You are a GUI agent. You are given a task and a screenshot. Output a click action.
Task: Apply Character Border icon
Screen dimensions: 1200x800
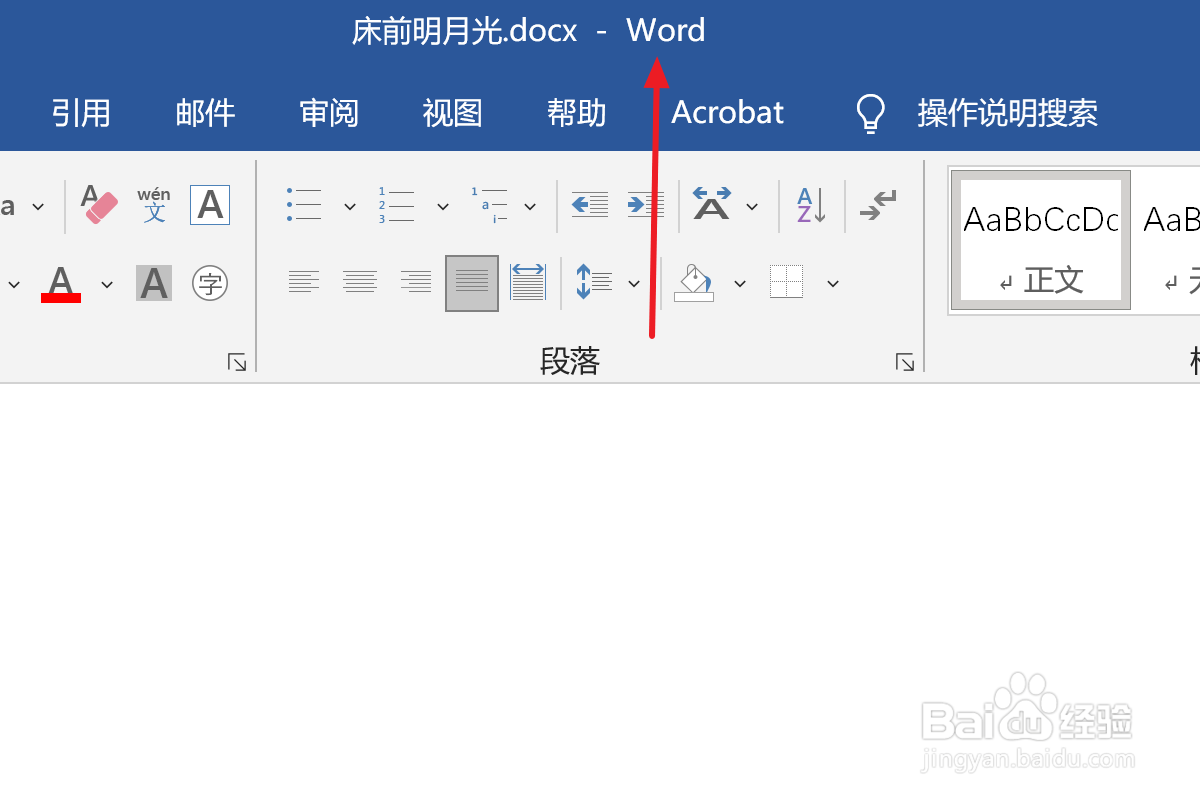point(210,204)
